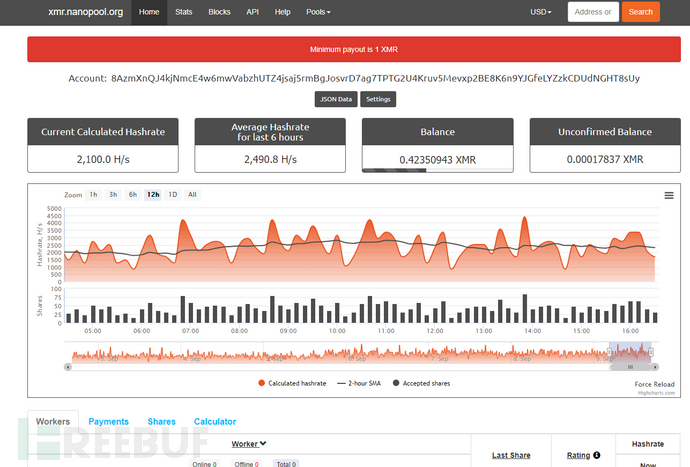Sort by Rating column header

[x=578, y=456]
